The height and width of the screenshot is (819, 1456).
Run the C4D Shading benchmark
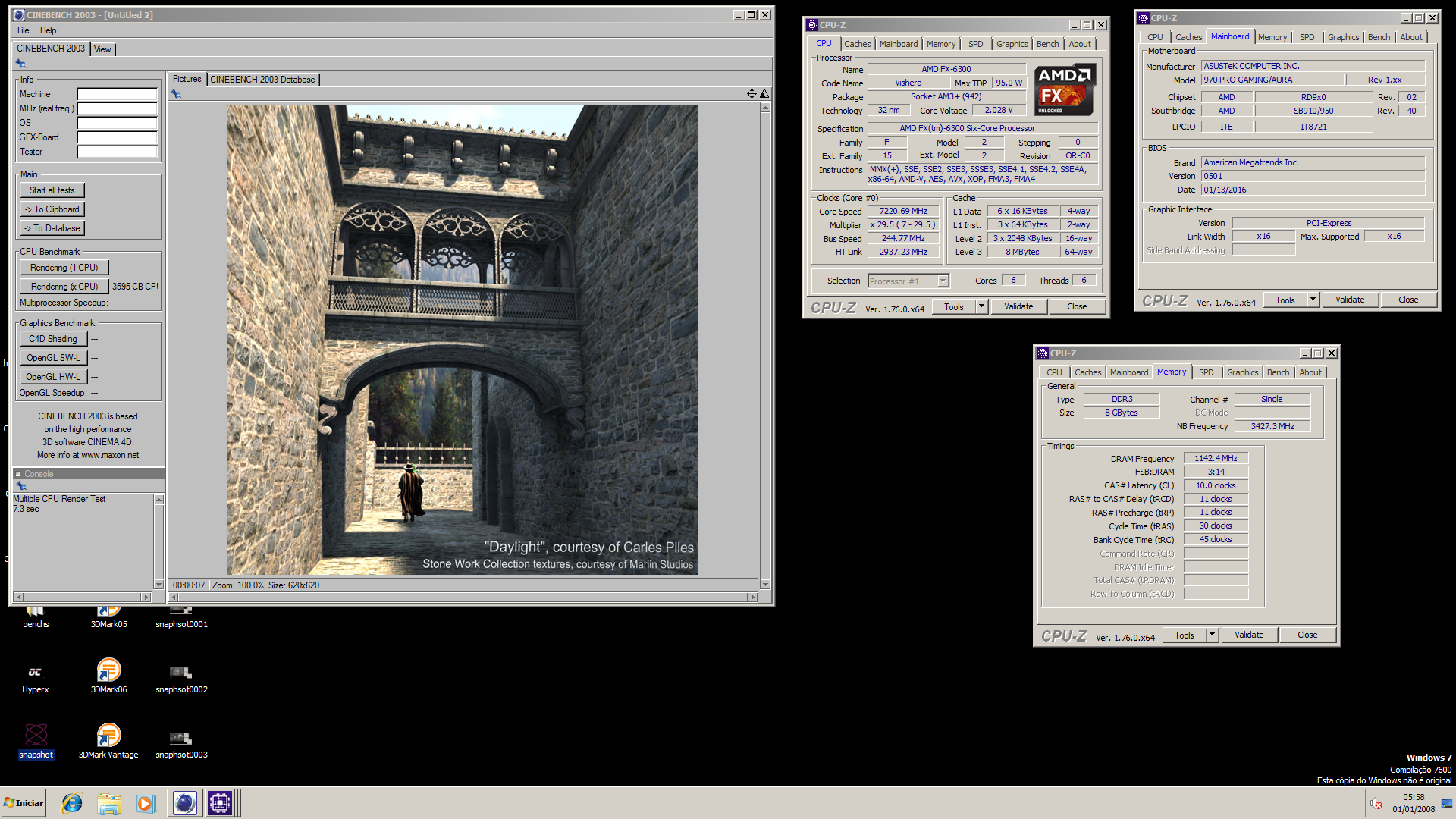point(54,339)
